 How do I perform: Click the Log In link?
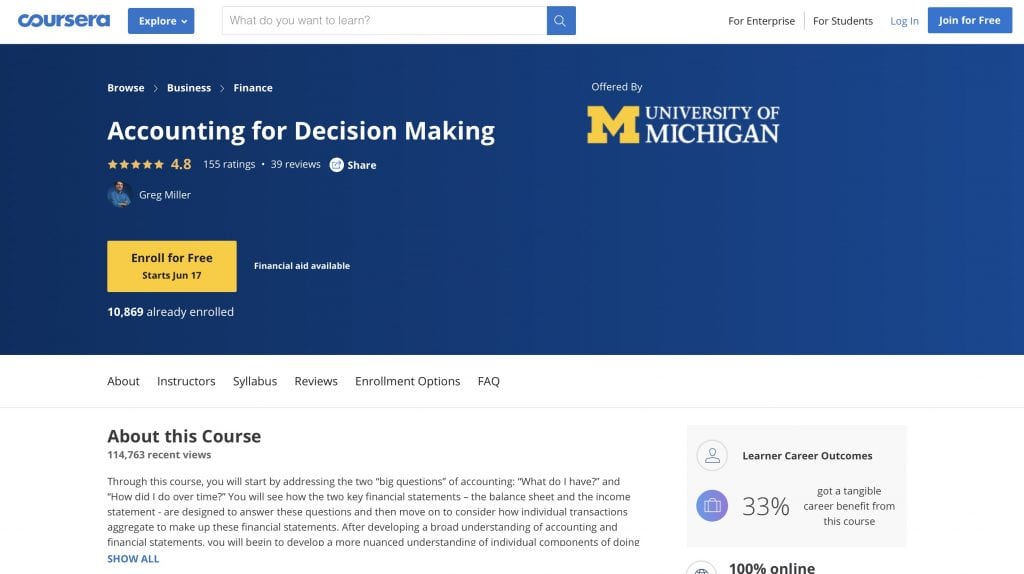tap(904, 21)
